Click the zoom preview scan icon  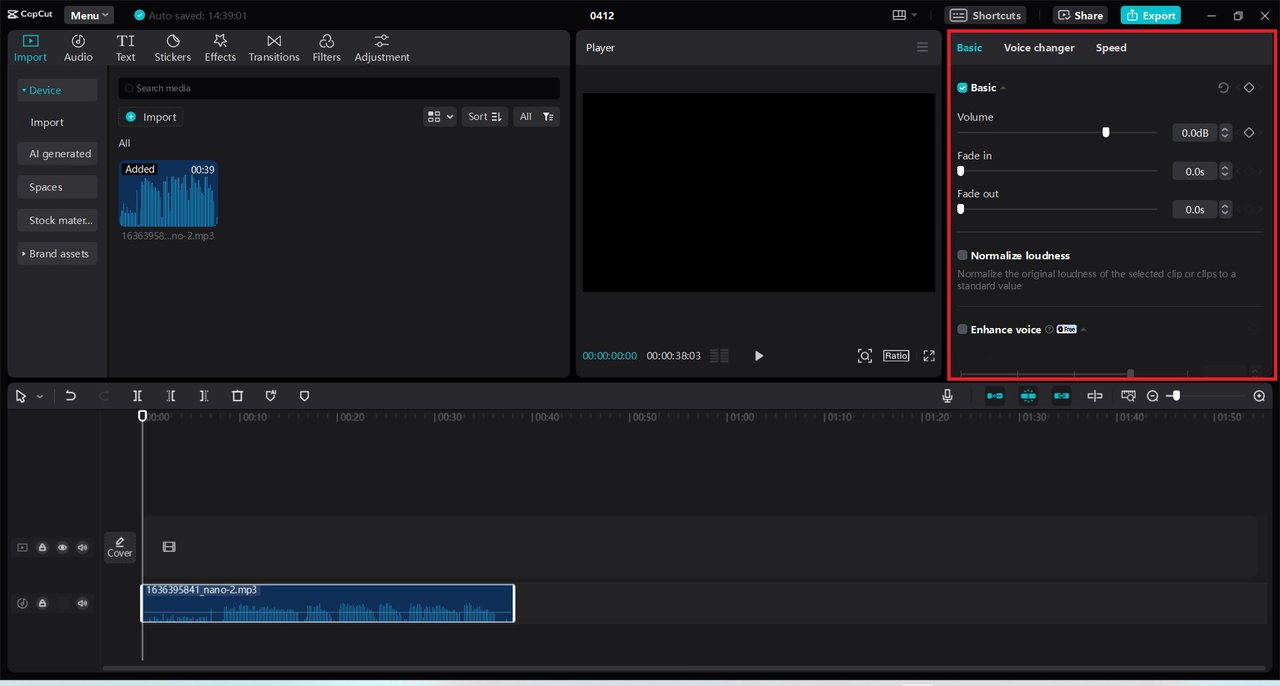pos(865,356)
